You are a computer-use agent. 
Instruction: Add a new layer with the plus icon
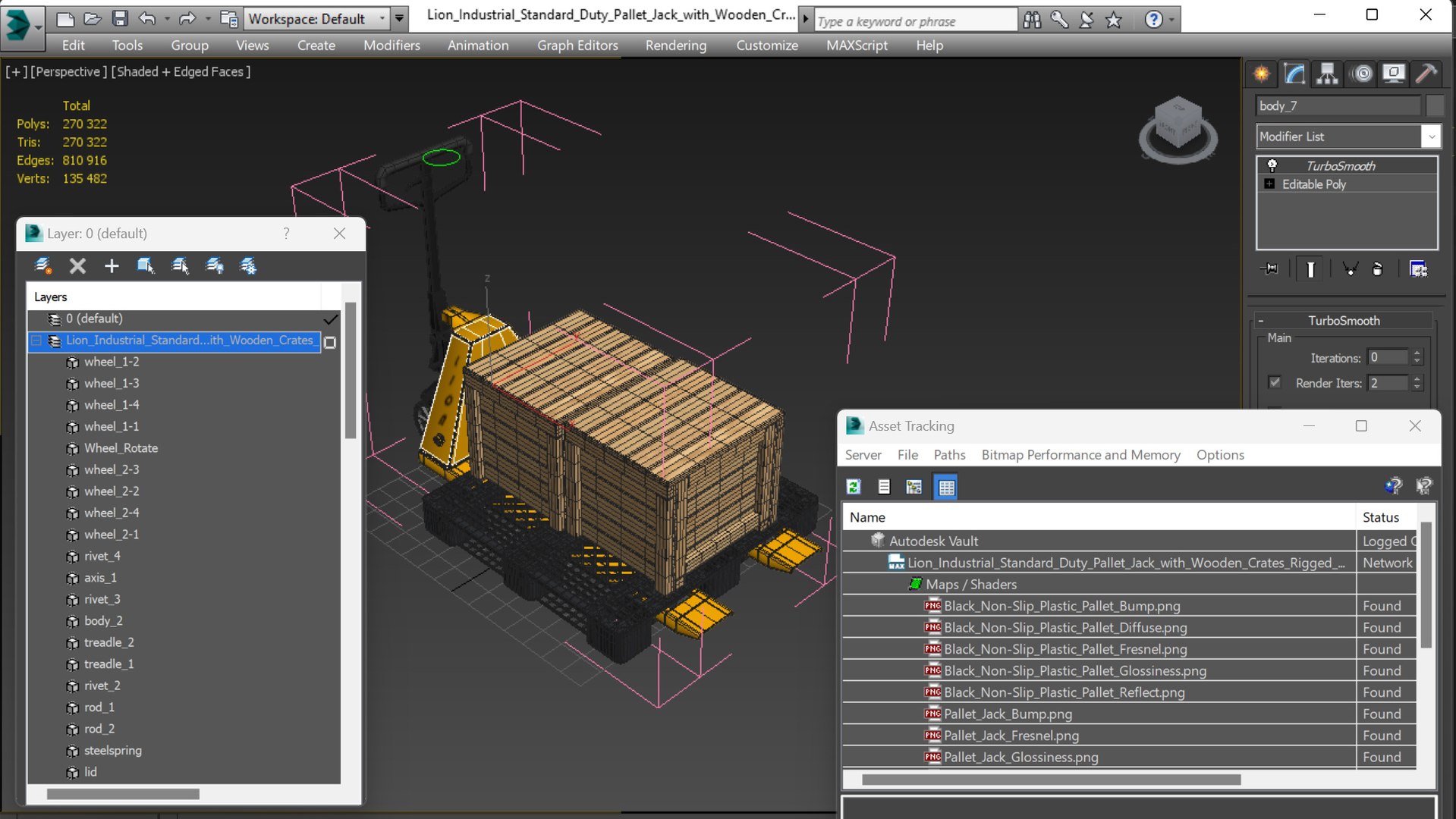[x=112, y=266]
